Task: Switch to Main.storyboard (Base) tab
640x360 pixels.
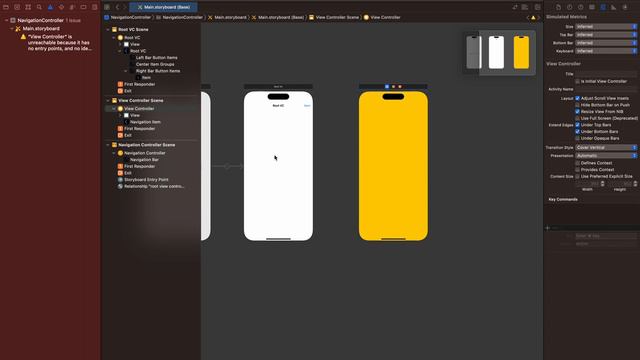Action: [x=163, y=7]
